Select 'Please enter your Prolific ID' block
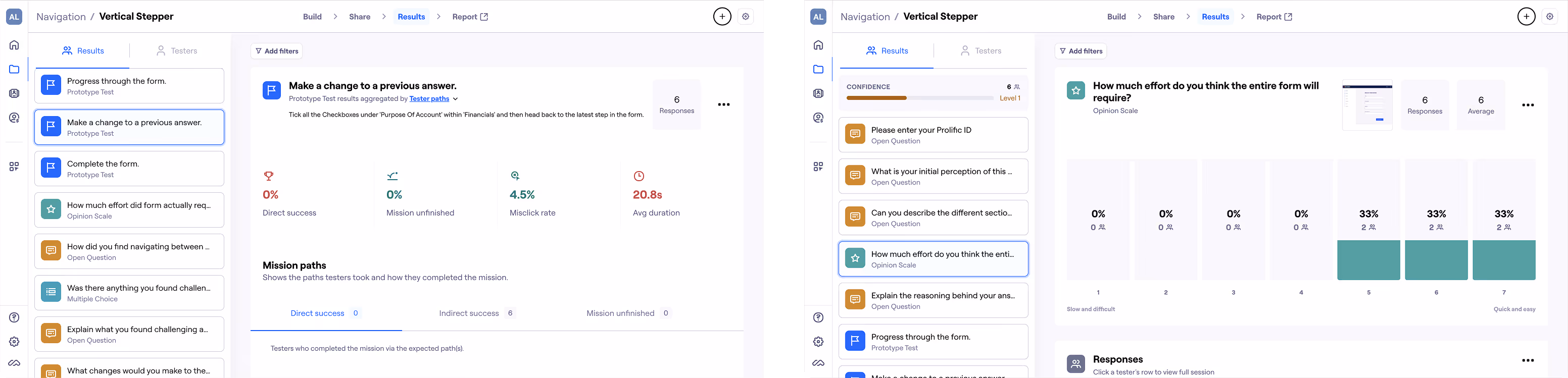1568x378 pixels. tap(933, 135)
